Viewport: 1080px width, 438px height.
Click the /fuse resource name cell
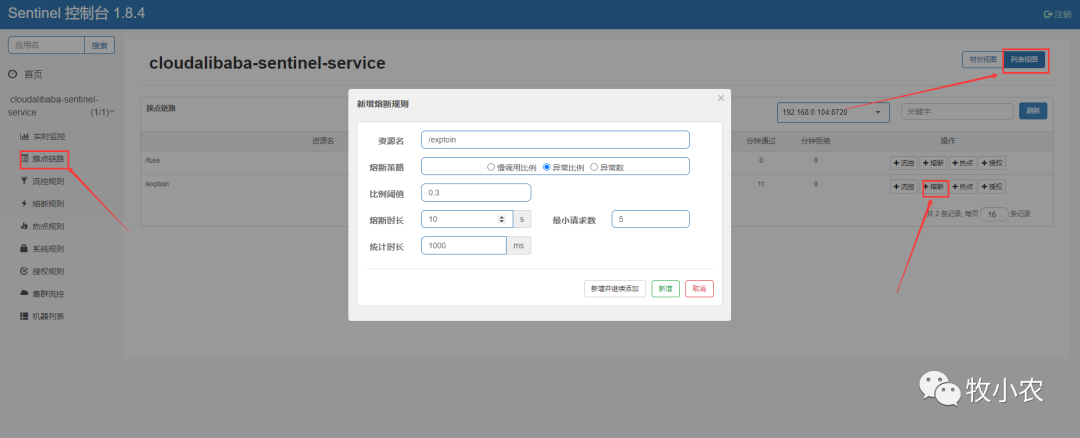tap(153, 160)
